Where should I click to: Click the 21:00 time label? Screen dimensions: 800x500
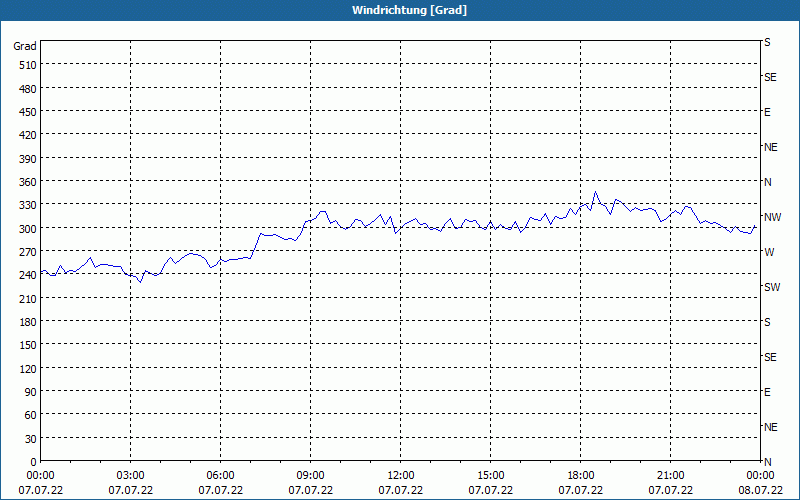[x=670, y=476]
